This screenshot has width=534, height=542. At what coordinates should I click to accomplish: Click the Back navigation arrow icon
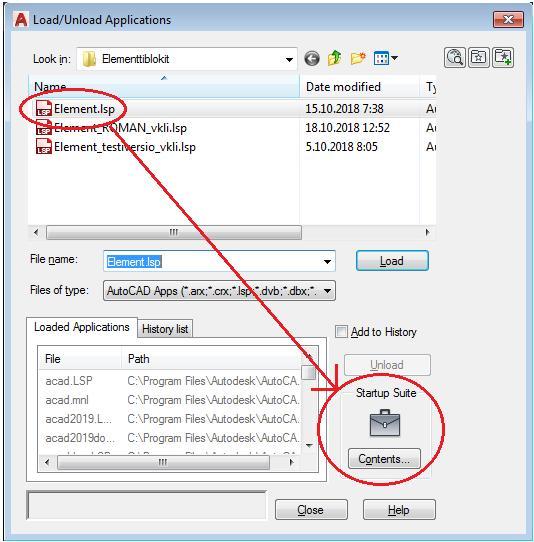[x=312, y=58]
